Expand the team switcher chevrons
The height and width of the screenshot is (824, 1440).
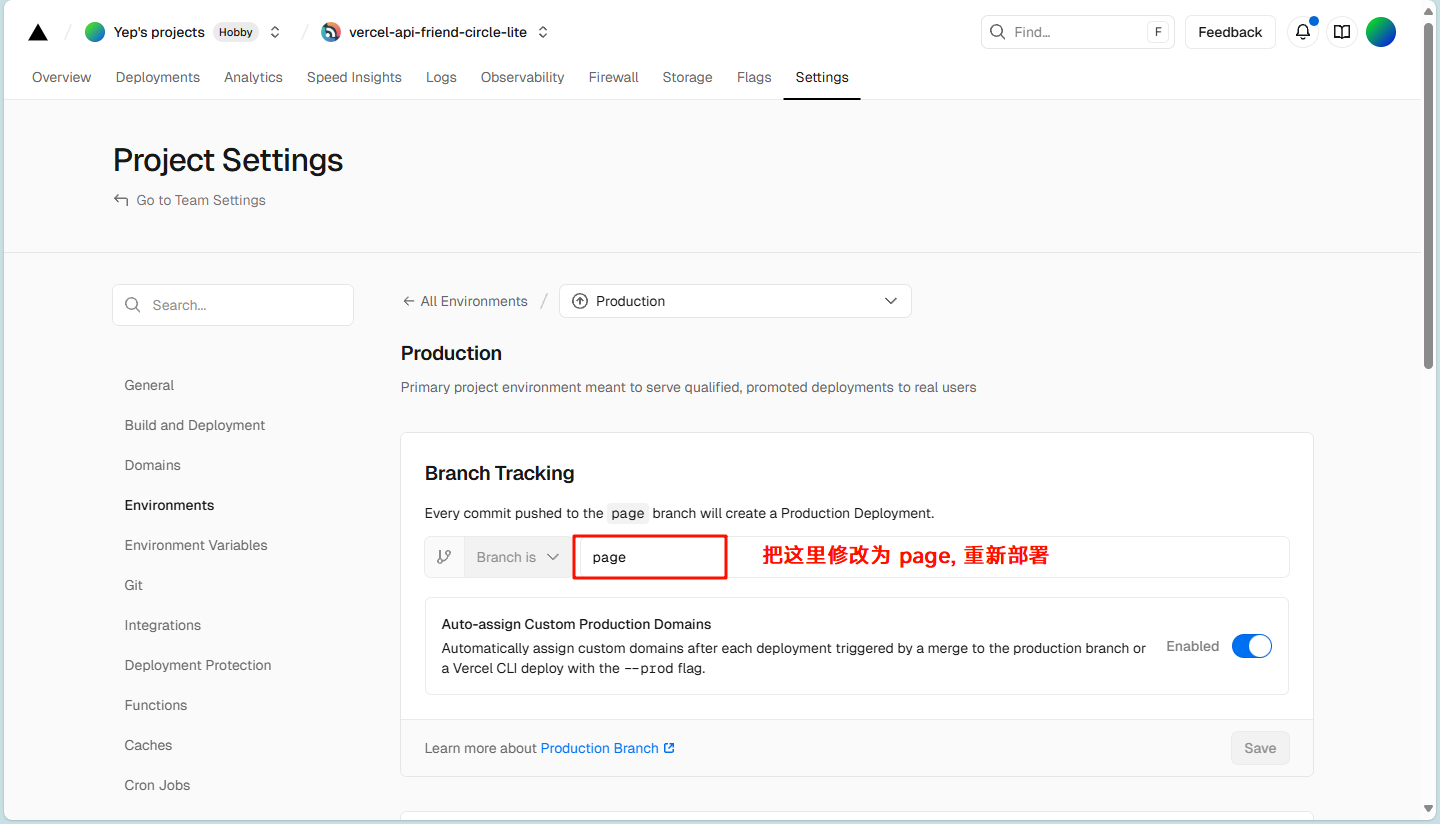tap(275, 32)
